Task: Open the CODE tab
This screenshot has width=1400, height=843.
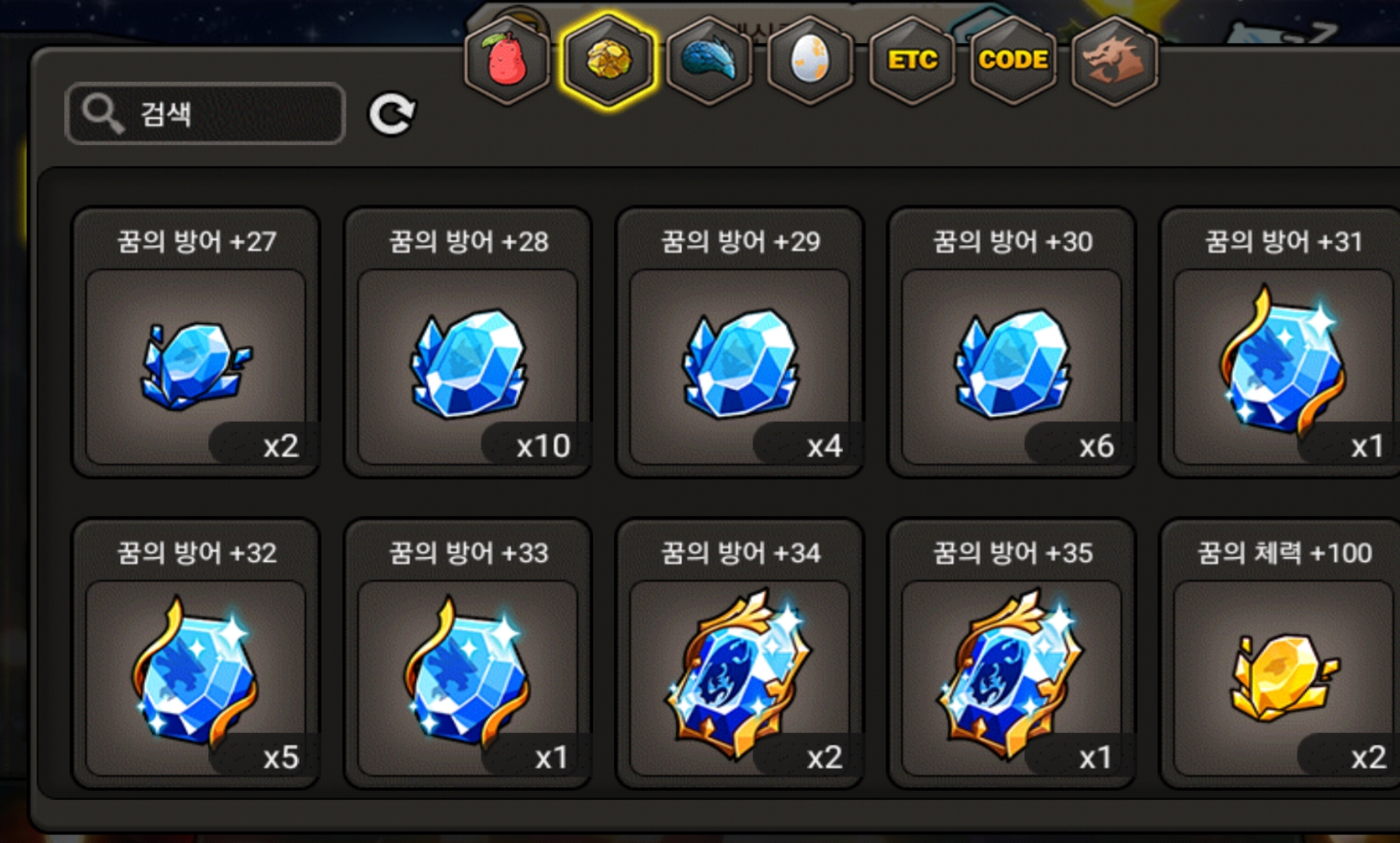Action: pos(1013,61)
